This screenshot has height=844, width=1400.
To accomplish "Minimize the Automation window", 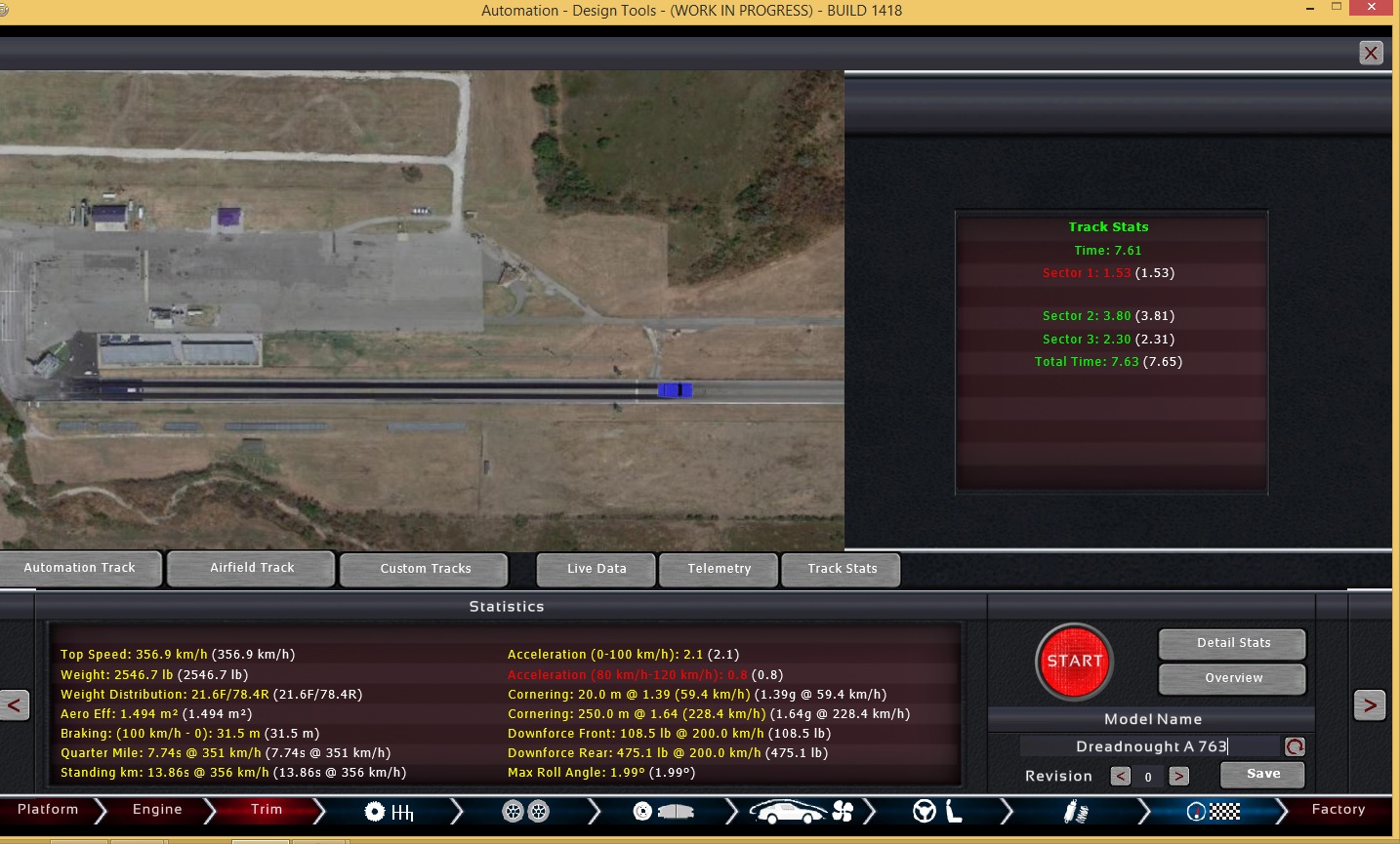I will (x=1309, y=8).
